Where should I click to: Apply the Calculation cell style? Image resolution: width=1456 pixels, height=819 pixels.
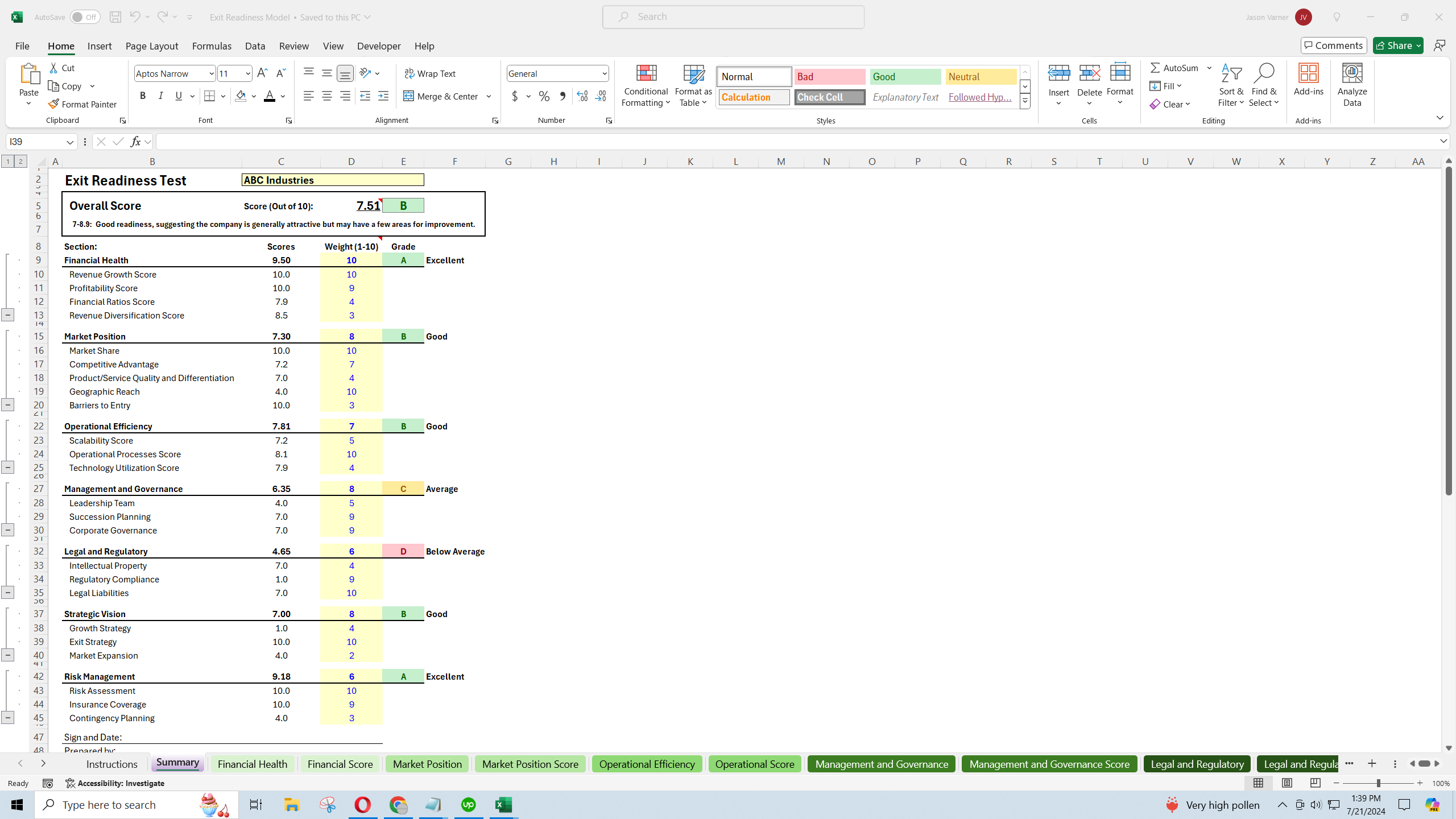coord(754,97)
